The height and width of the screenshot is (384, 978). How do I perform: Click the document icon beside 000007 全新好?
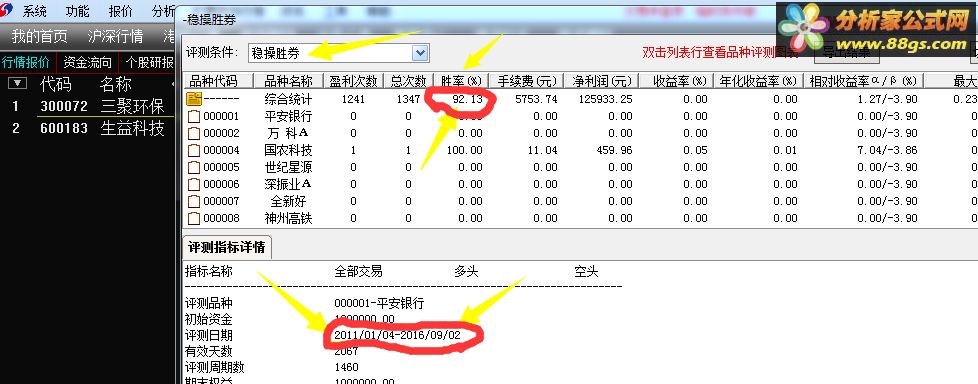coord(194,201)
